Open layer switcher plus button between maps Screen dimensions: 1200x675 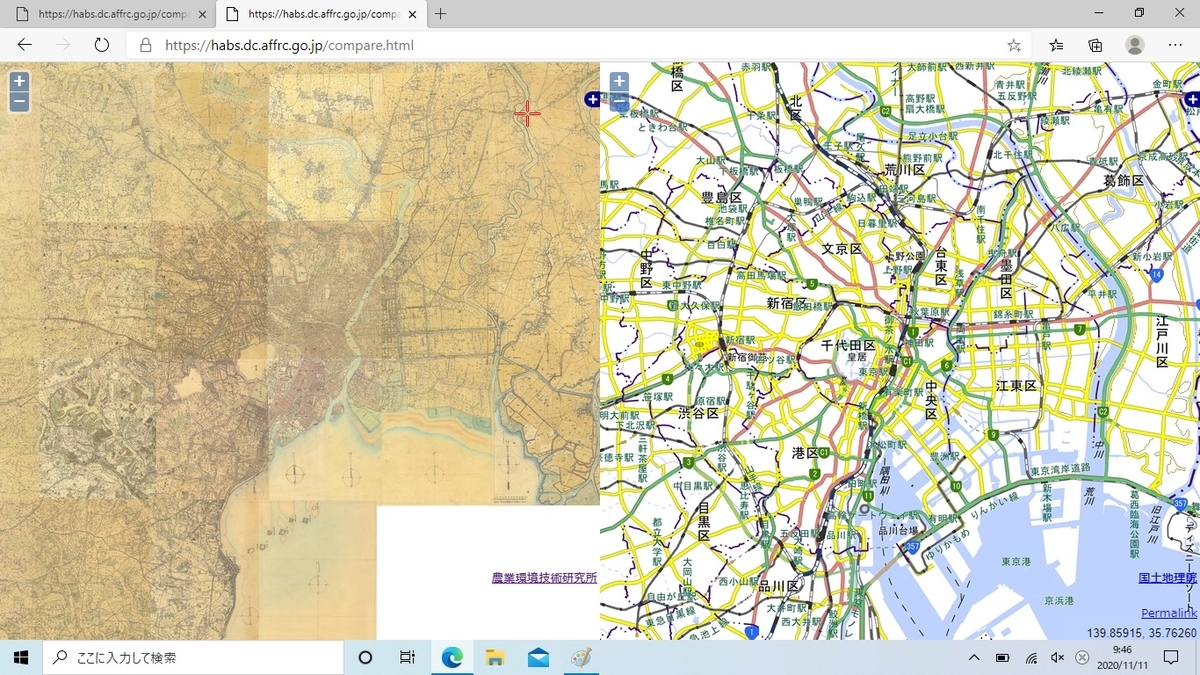(592, 99)
